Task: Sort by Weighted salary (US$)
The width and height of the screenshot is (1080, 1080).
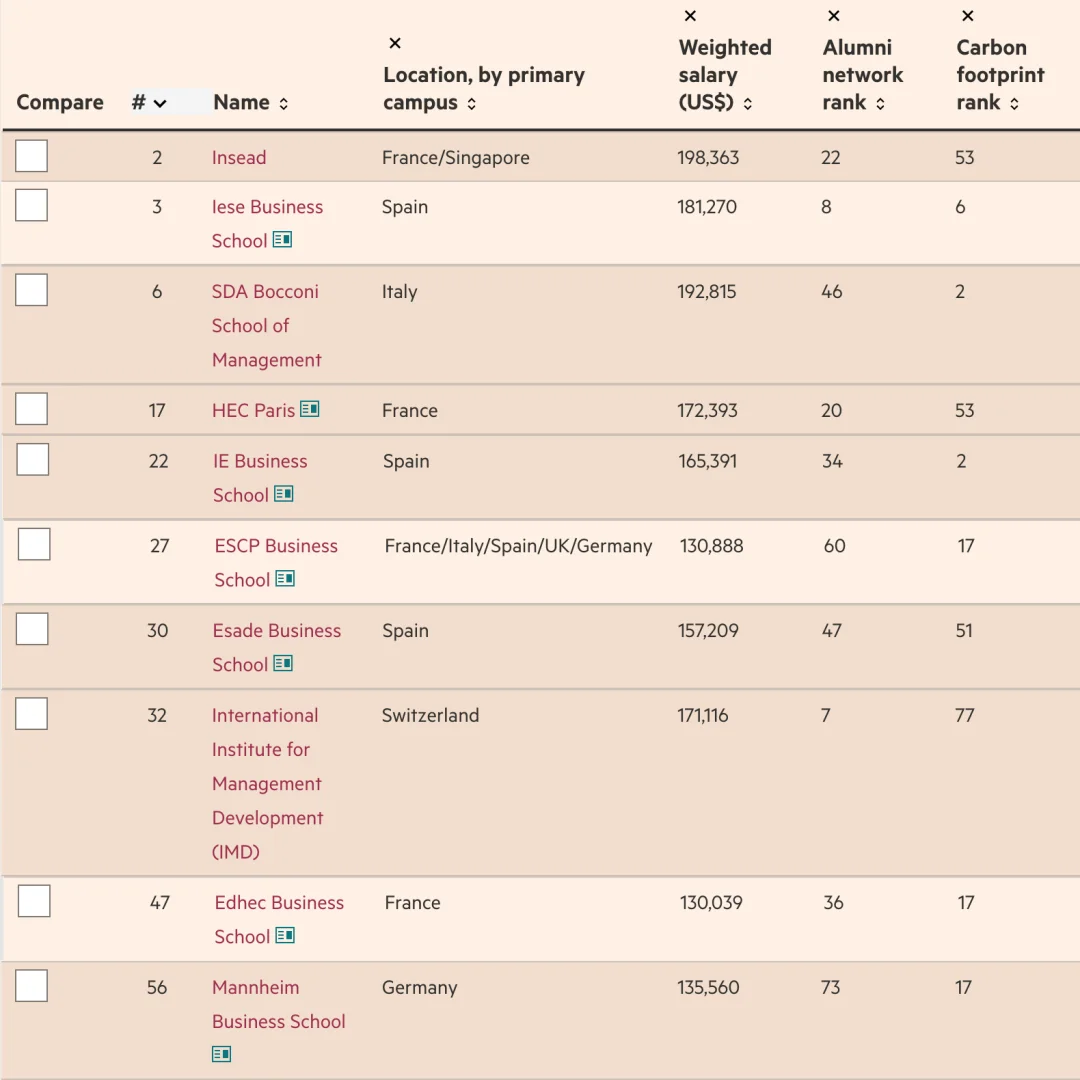Action: point(748,104)
